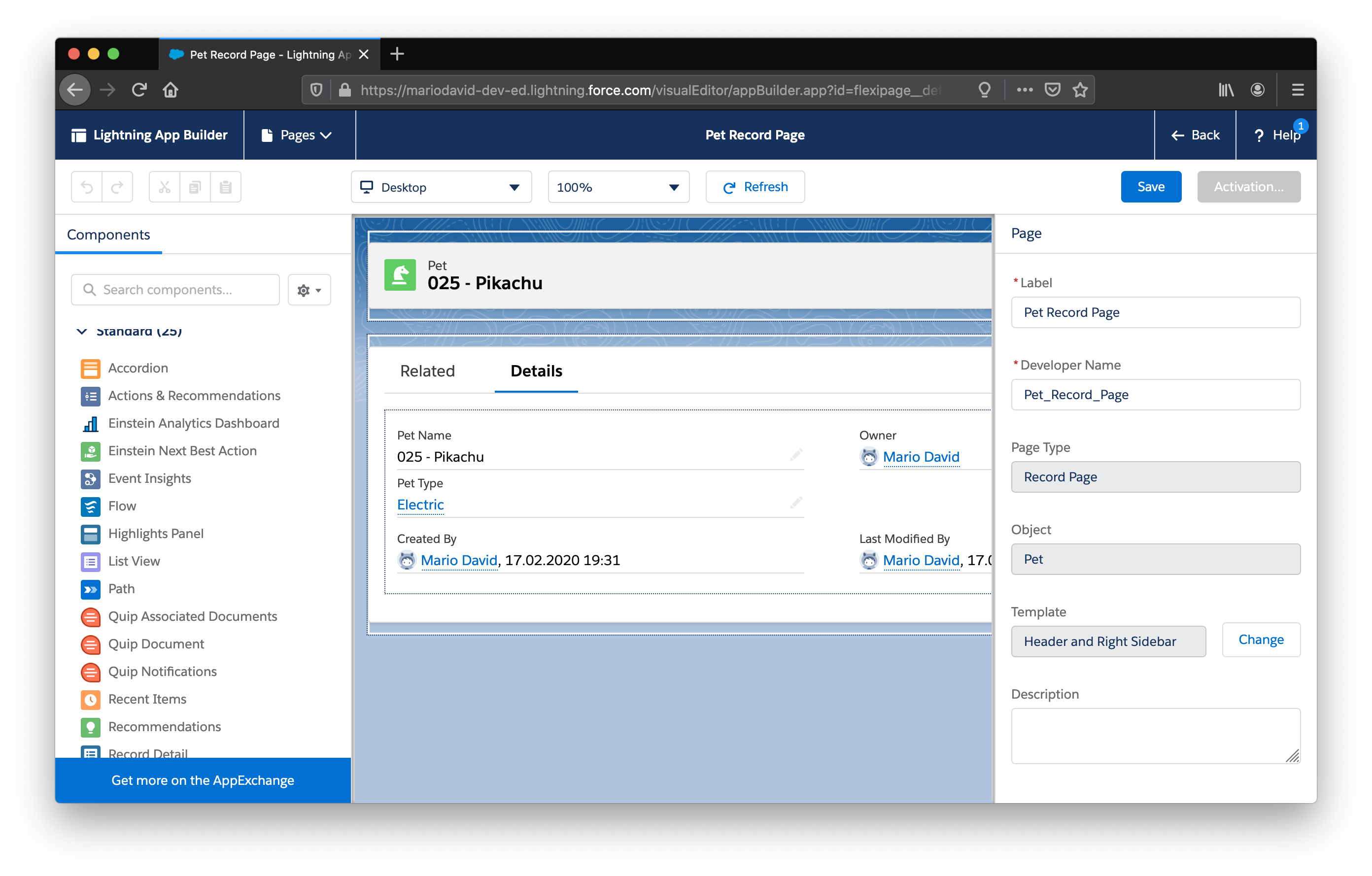This screenshot has width=1372, height=876.
Task: Collapse the Standard (25) components section
Action: pos(82,332)
